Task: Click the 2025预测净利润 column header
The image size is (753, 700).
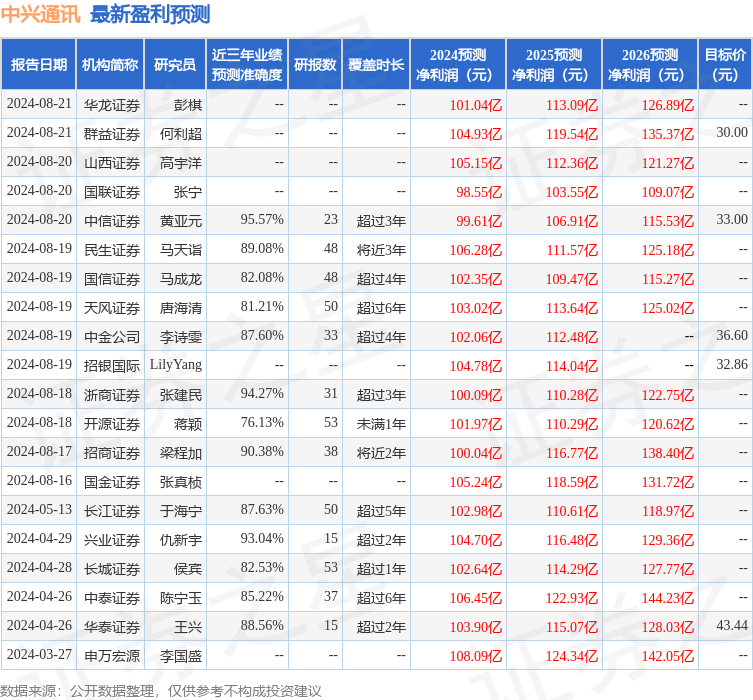Action: [554, 64]
